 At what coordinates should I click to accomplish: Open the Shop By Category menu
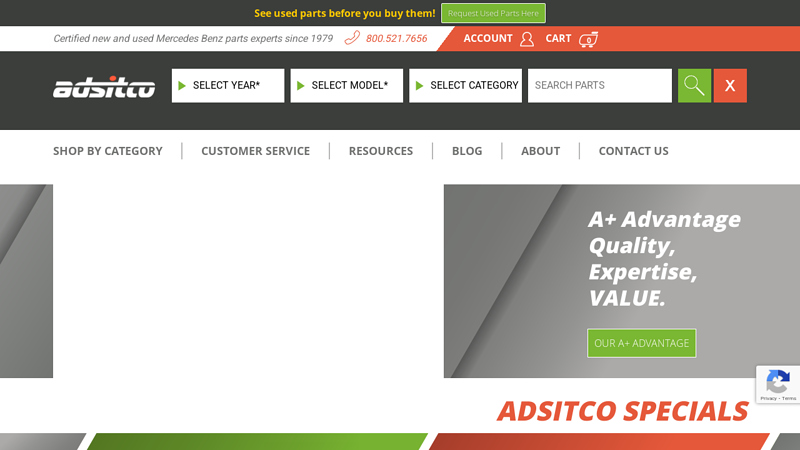point(108,151)
